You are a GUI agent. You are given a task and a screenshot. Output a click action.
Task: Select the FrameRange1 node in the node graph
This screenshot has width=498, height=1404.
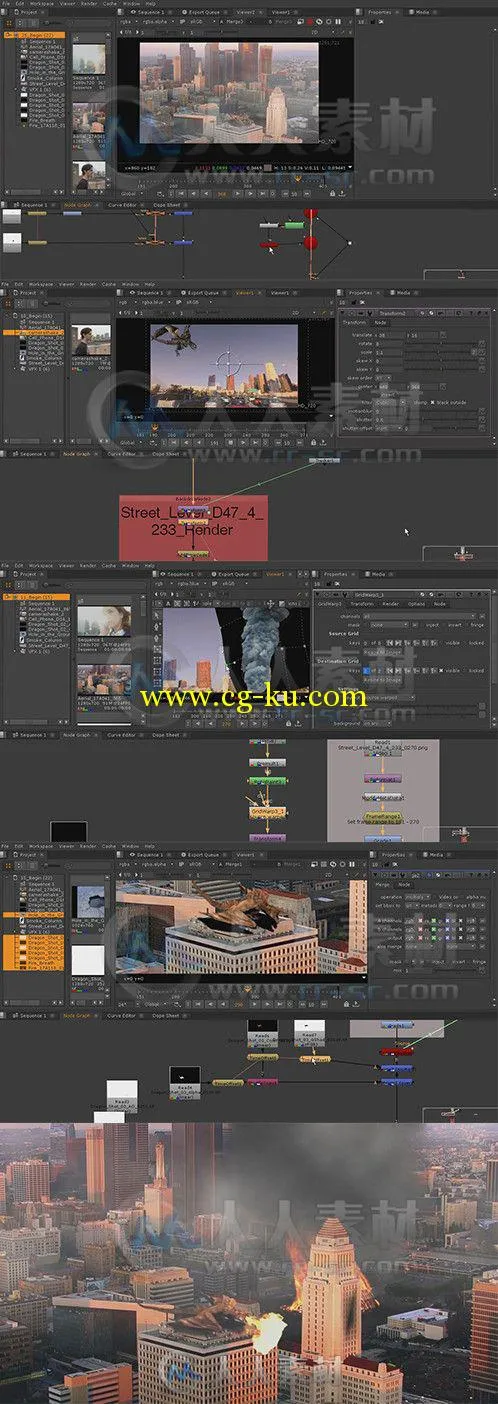coord(382,817)
